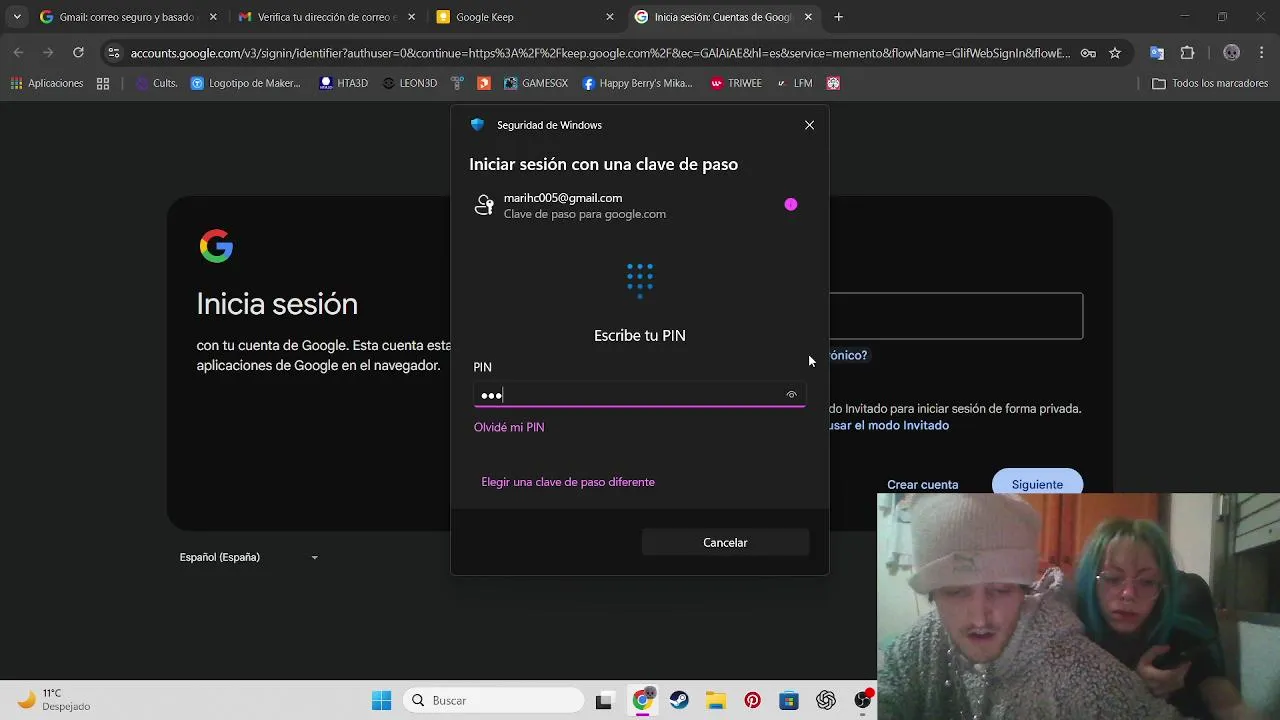Open the Chrome profile avatar
The height and width of the screenshot is (720, 1280).
[x=1232, y=53]
